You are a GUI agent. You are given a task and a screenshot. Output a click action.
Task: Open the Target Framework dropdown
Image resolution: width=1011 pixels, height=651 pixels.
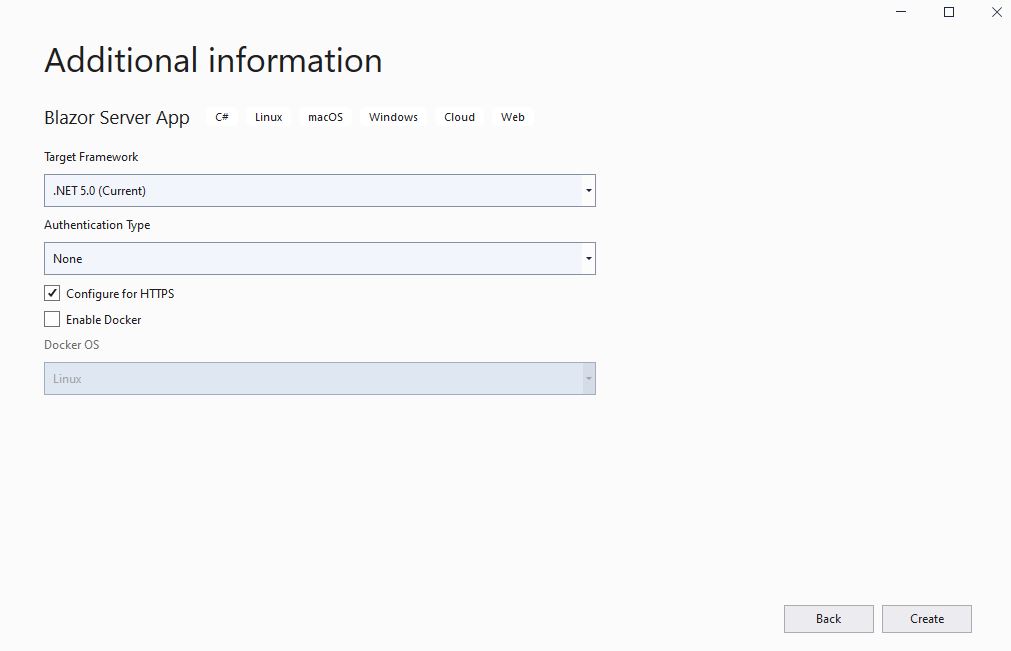tap(320, 191)
